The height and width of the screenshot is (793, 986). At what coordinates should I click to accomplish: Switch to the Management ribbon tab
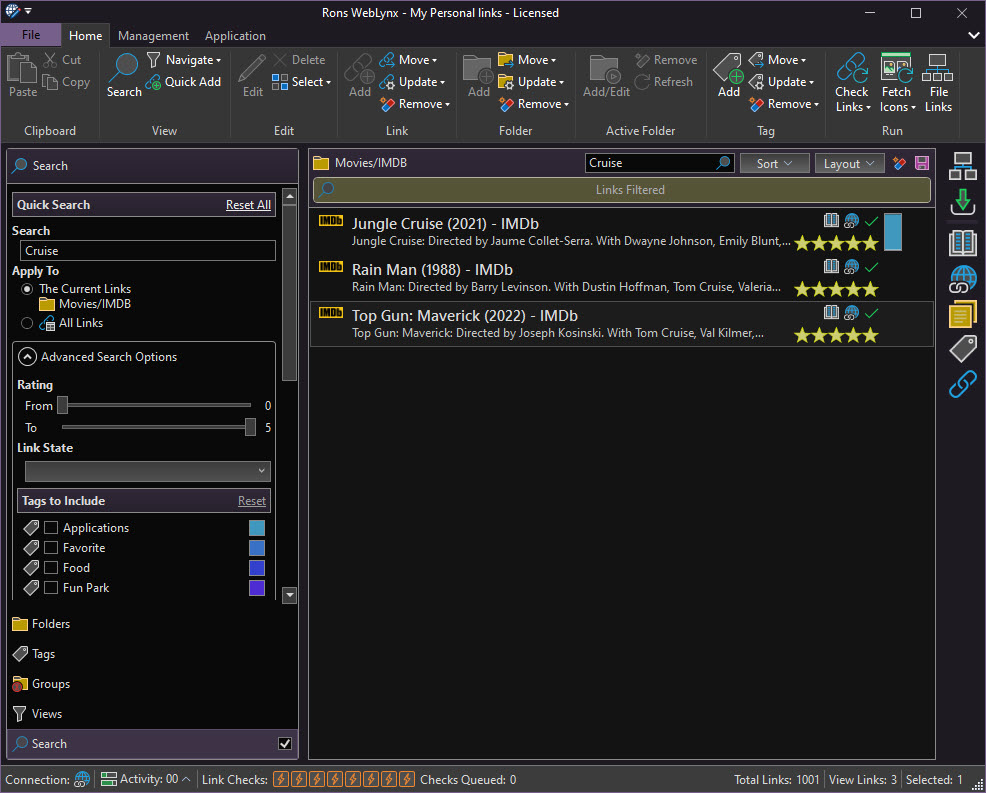(x=153, y=35)
